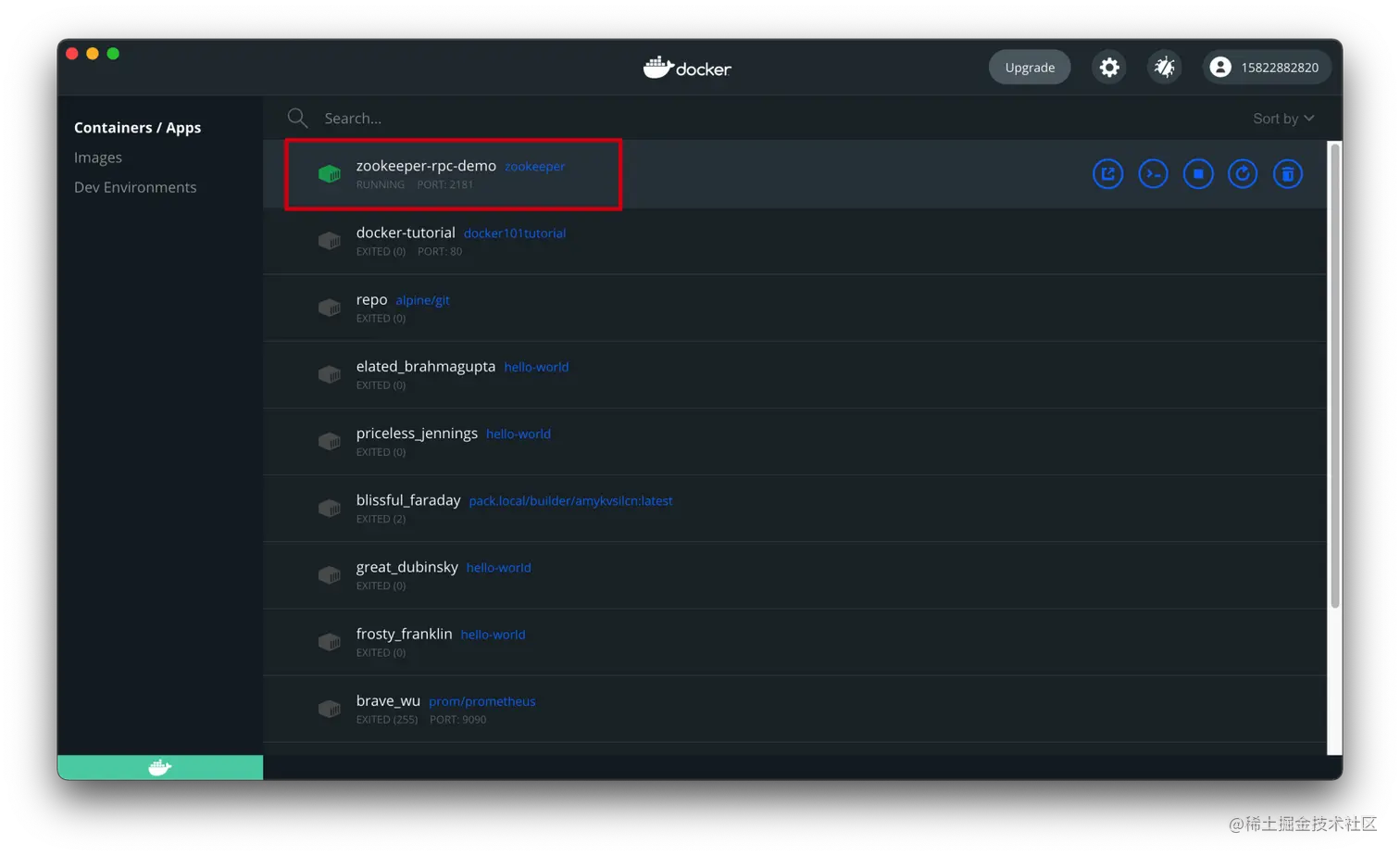Open the alpine/git image link
Viewport: 1400px width, 856px height.
click(422, 300)
